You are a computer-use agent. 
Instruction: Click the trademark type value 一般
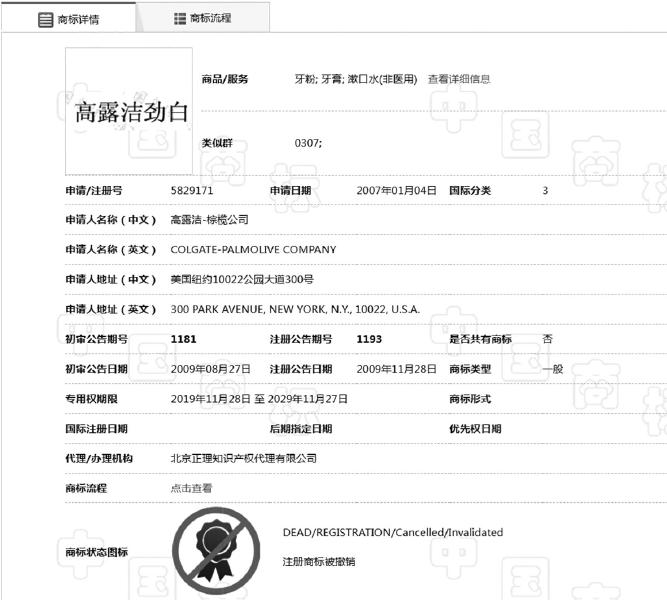click(x=553, y=369)
